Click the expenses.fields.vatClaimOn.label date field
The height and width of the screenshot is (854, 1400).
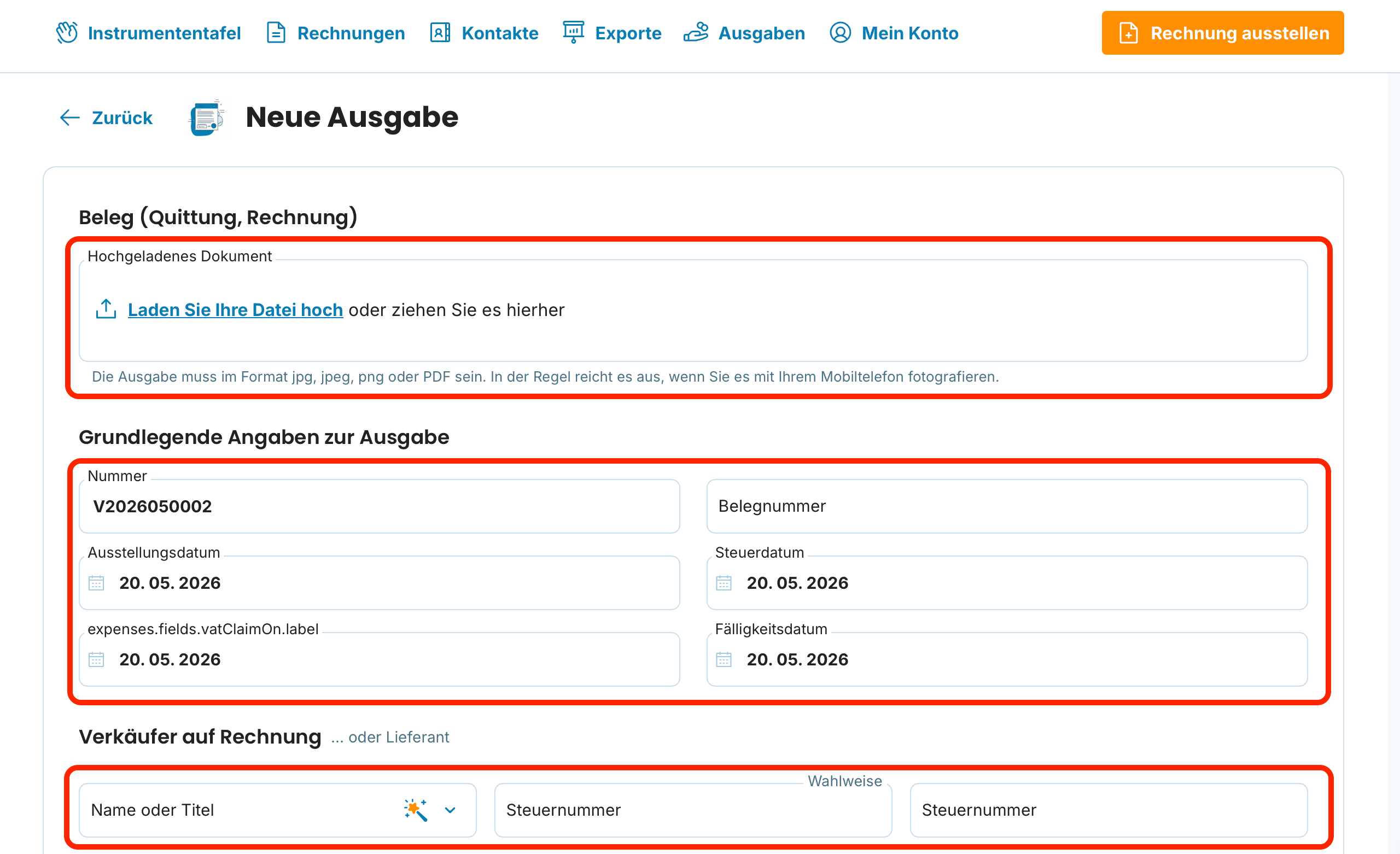[x=380, y=660]
